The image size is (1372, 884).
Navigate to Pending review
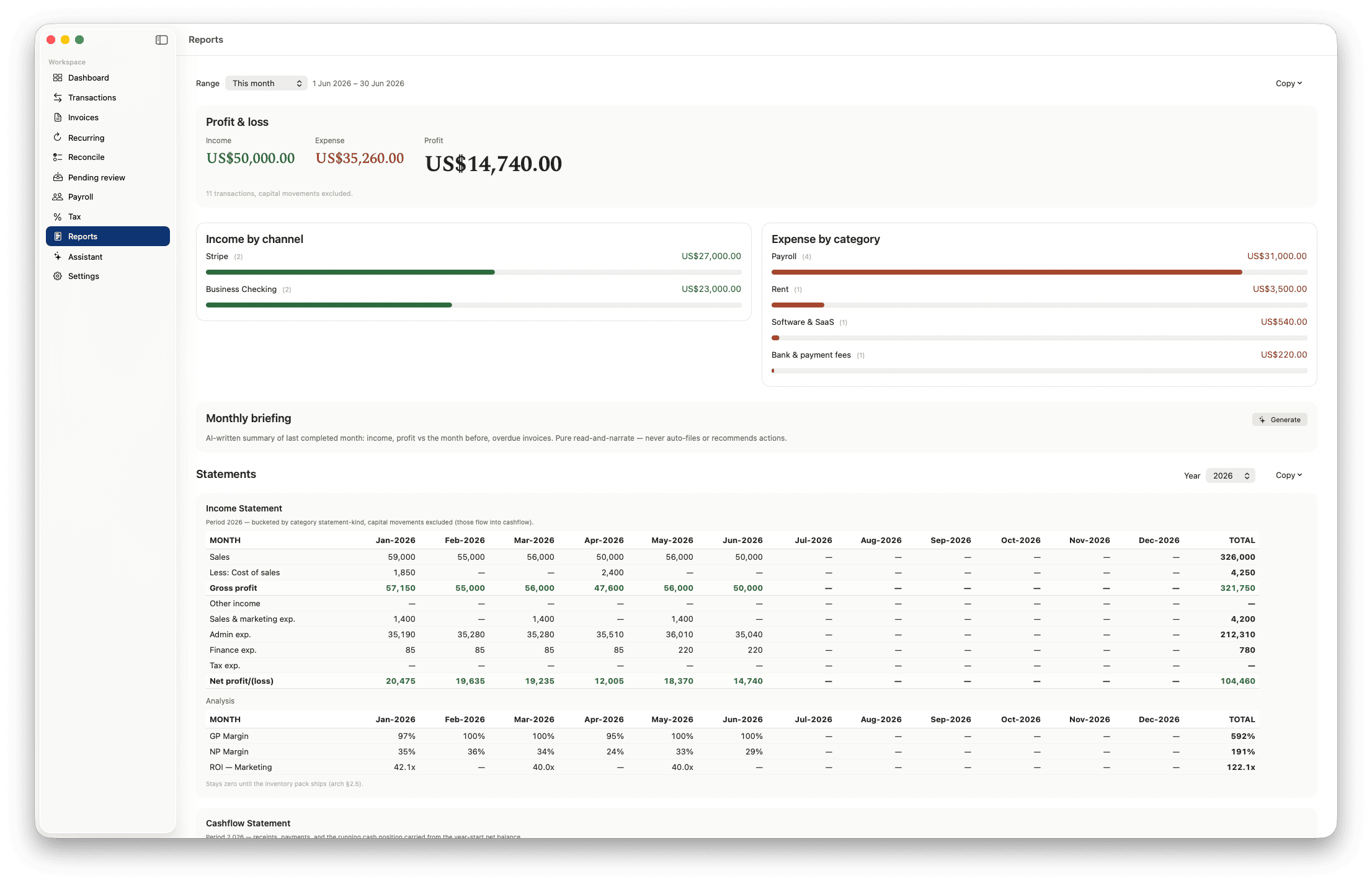[108, 177]
